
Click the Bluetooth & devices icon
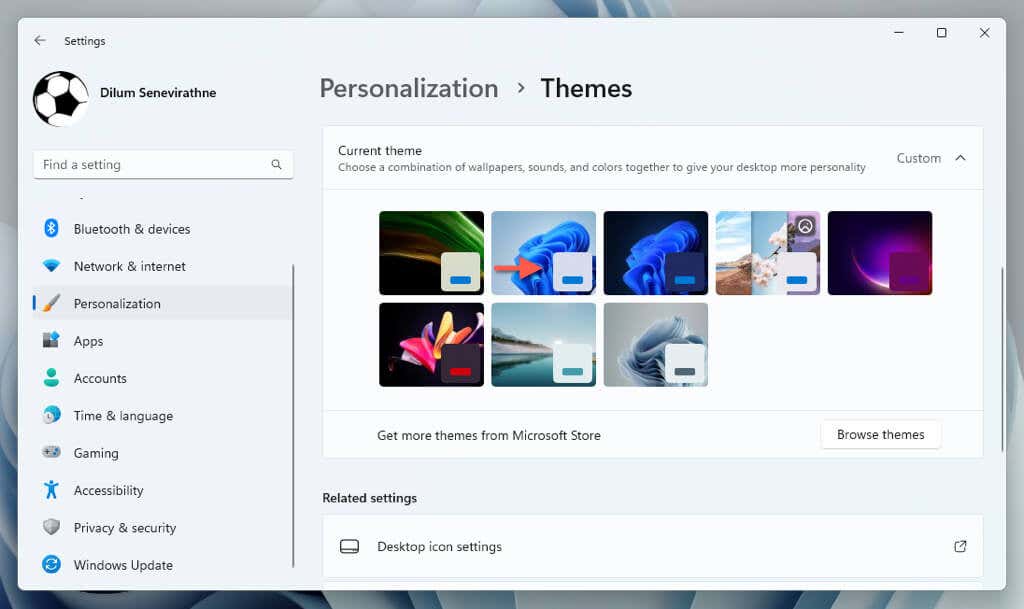51,228
